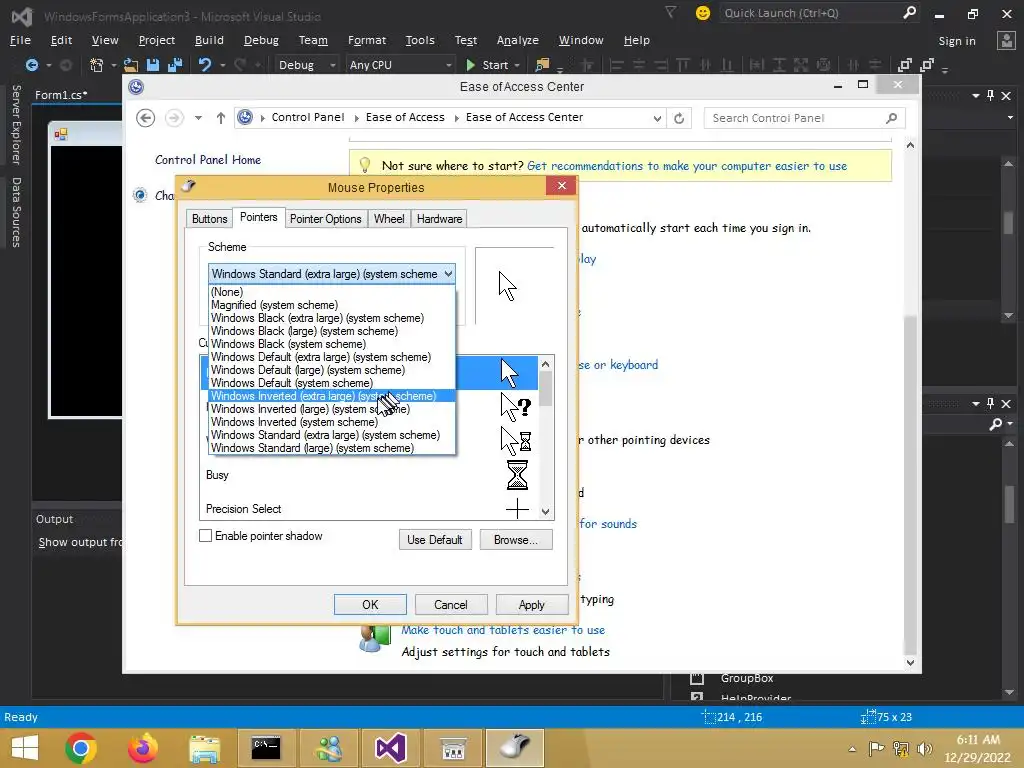Viewport: 1024px width, 768px height.
Task: Open the Any CPU platform dropdown
Action: [400, 65]
